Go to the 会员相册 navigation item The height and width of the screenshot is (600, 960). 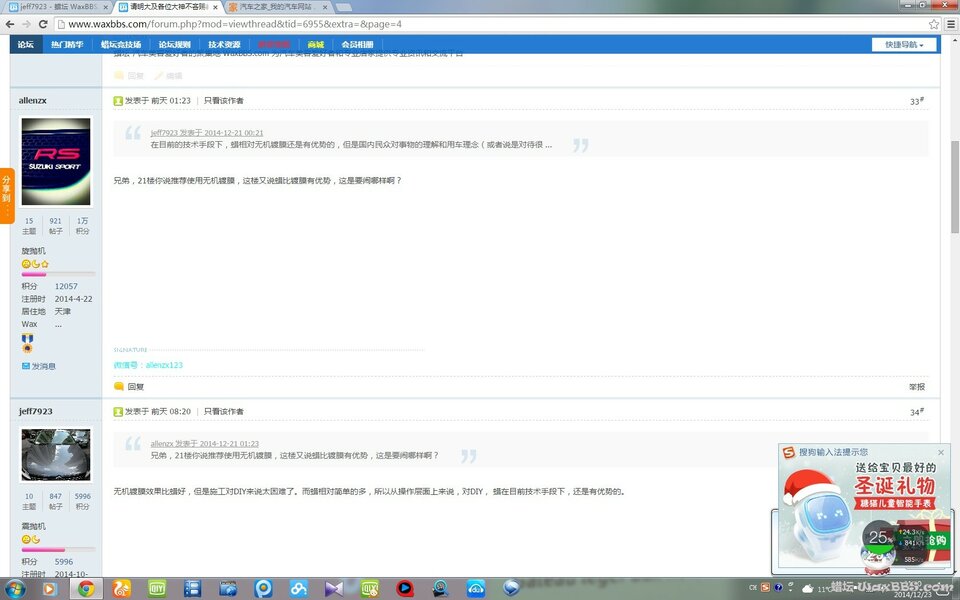pos(357,45)
